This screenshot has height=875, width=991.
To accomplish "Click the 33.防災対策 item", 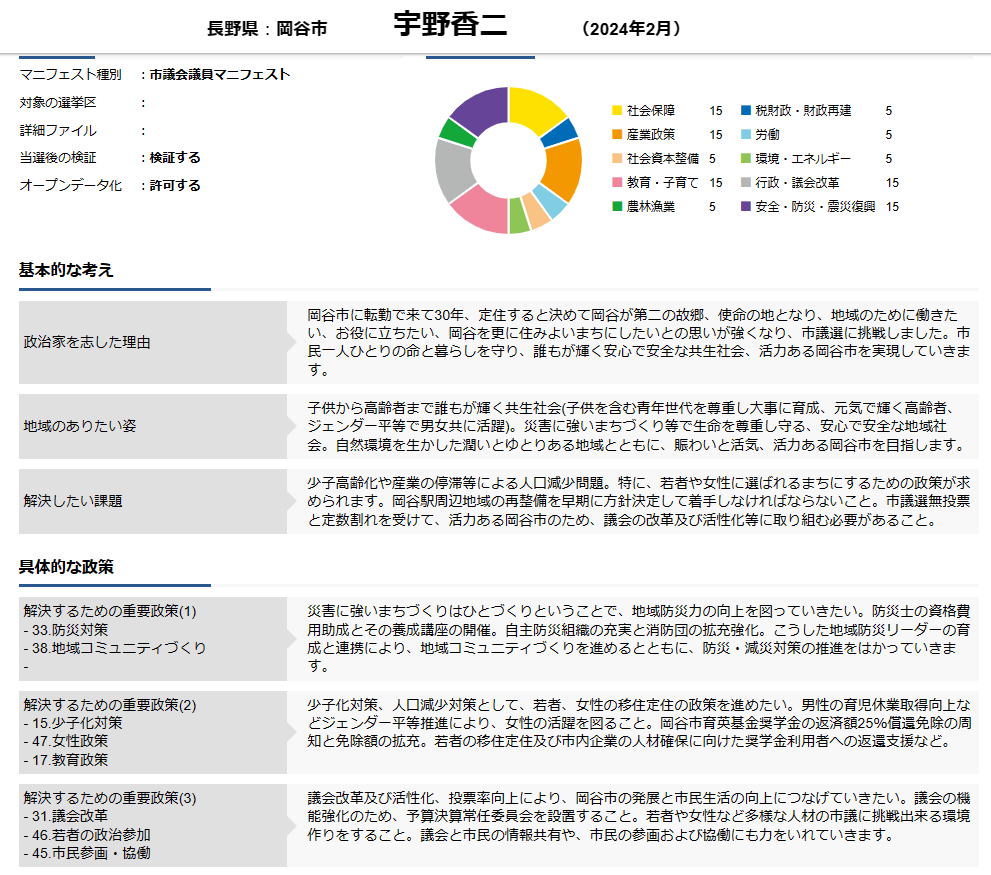I will point(66,630).
